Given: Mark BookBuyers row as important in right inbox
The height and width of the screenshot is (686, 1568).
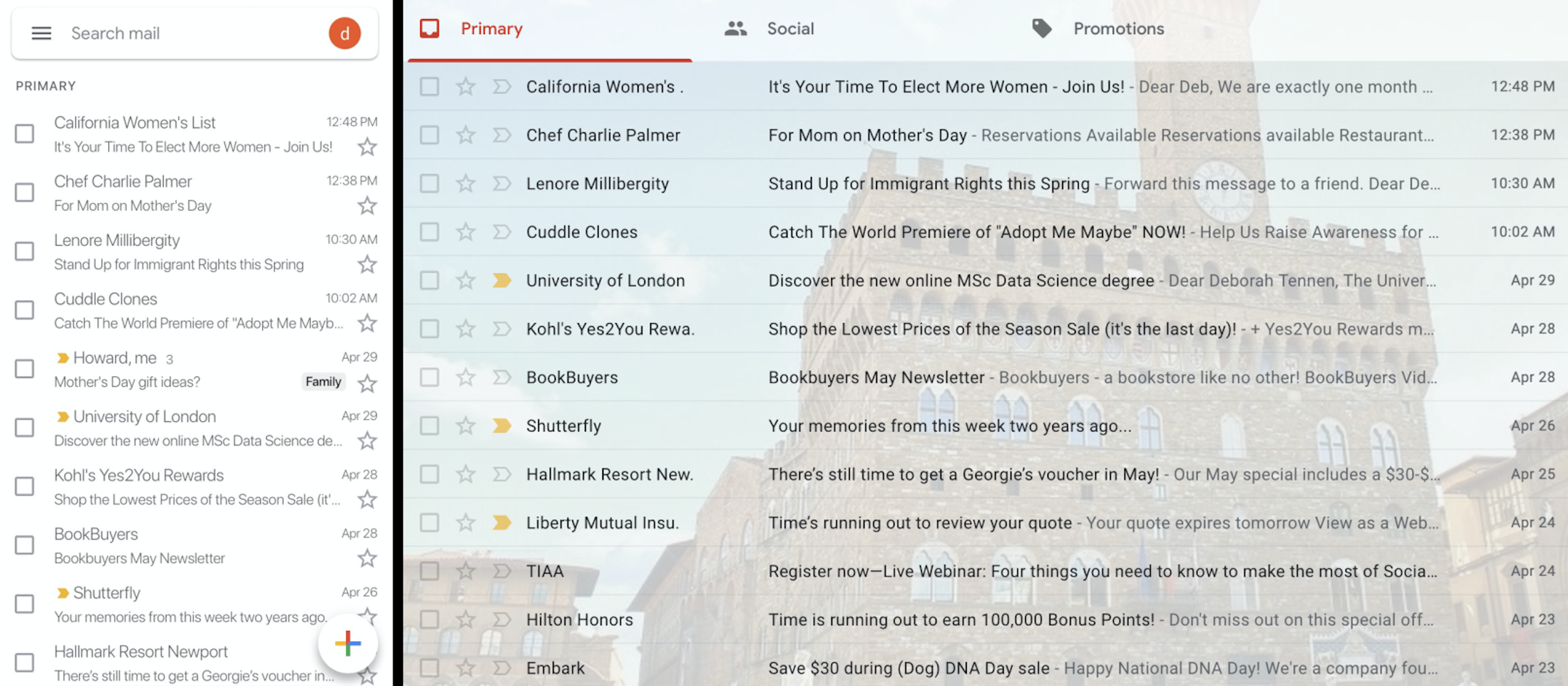Looking at the screenshot, I should pyautogui.click(x=501, y=378).
